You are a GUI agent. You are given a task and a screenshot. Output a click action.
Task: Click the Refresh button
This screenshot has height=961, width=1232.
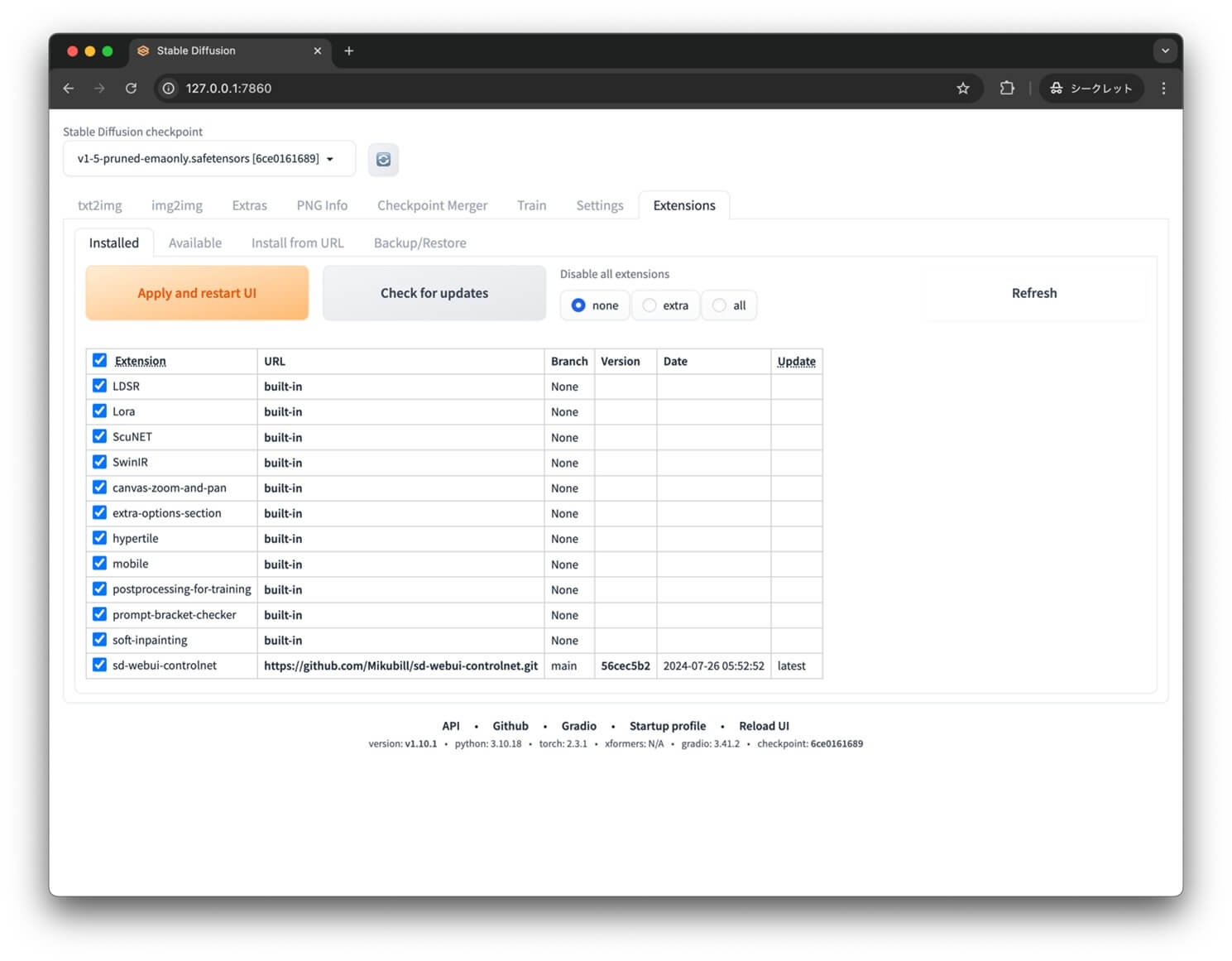pyautogui.click(x=1034, y=293)
